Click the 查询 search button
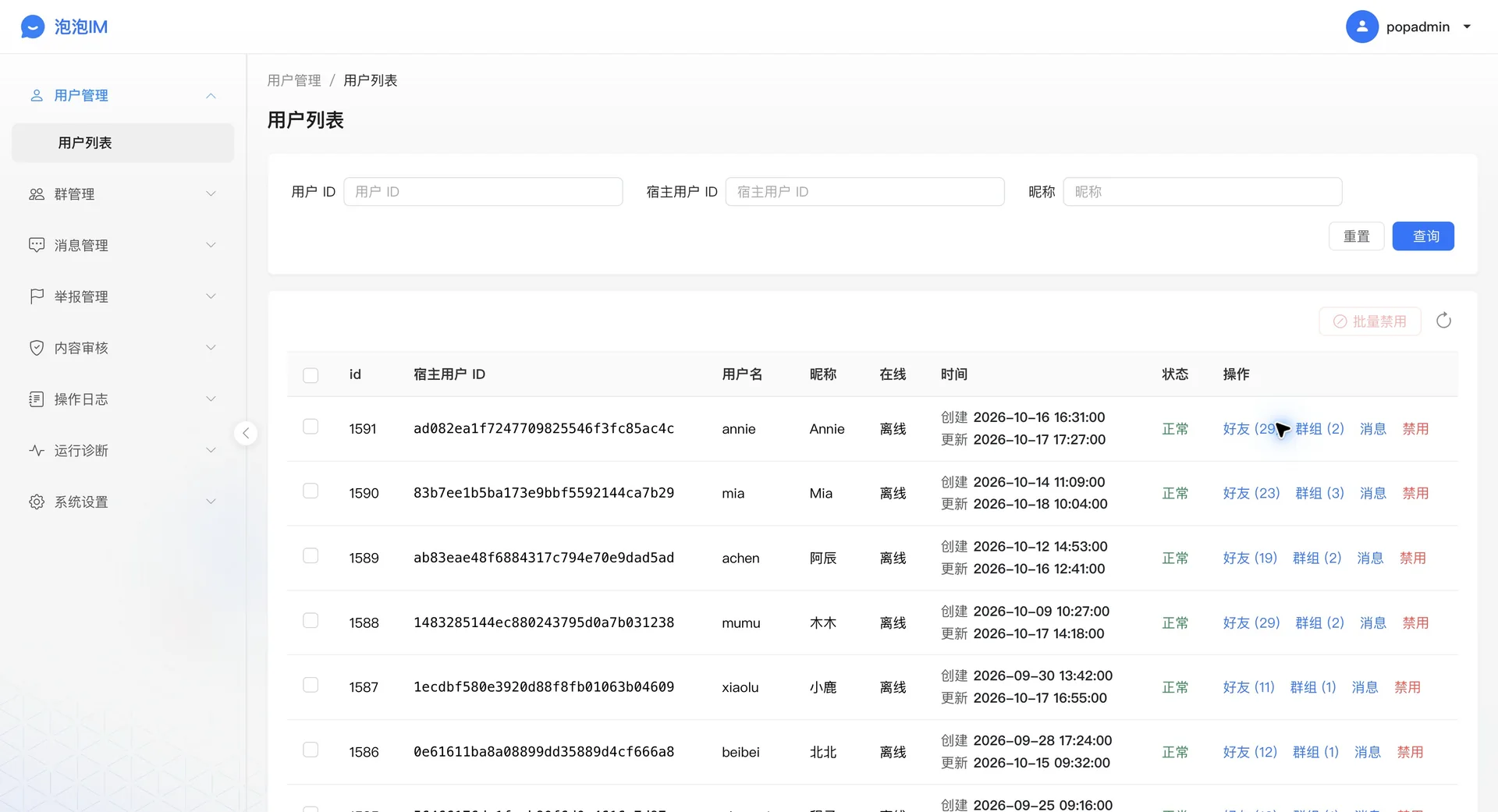This screenshot has width=1498, height=812. (1423, 236)
